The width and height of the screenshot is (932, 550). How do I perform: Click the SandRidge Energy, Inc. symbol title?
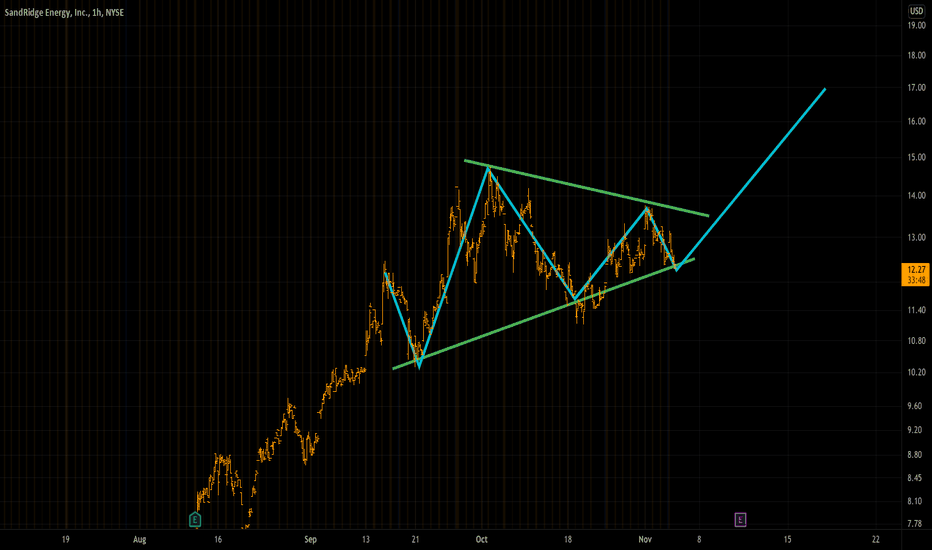pos(64,12)
